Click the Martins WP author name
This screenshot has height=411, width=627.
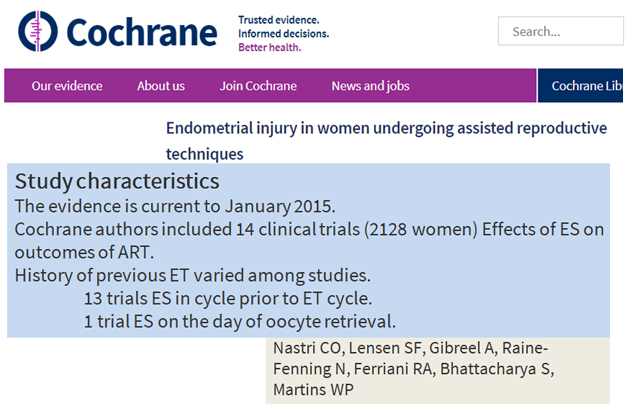pos(314,389)
